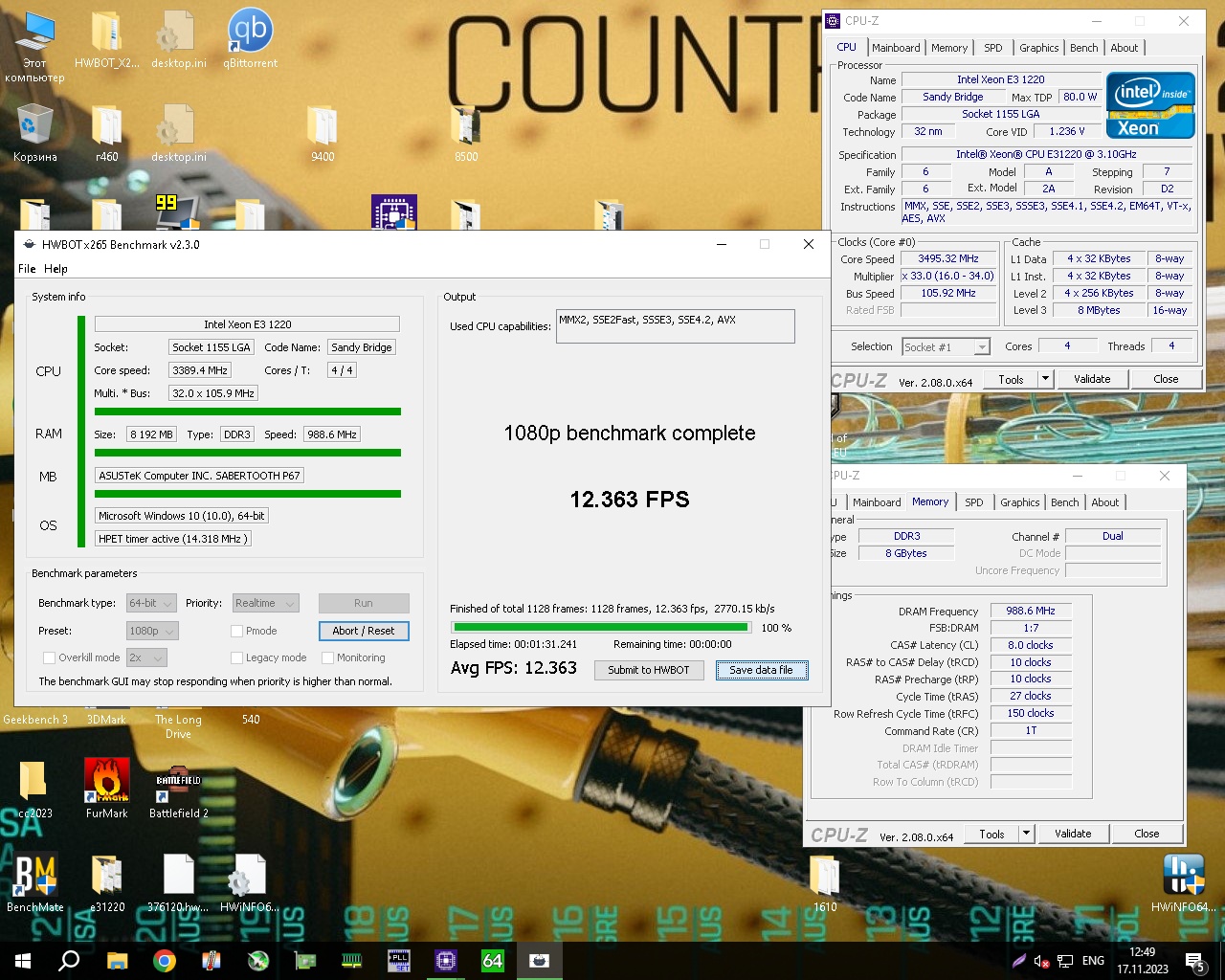
Task: Open the FPS monitor 99 desktop shortcut
Action: tap(178, 212)
